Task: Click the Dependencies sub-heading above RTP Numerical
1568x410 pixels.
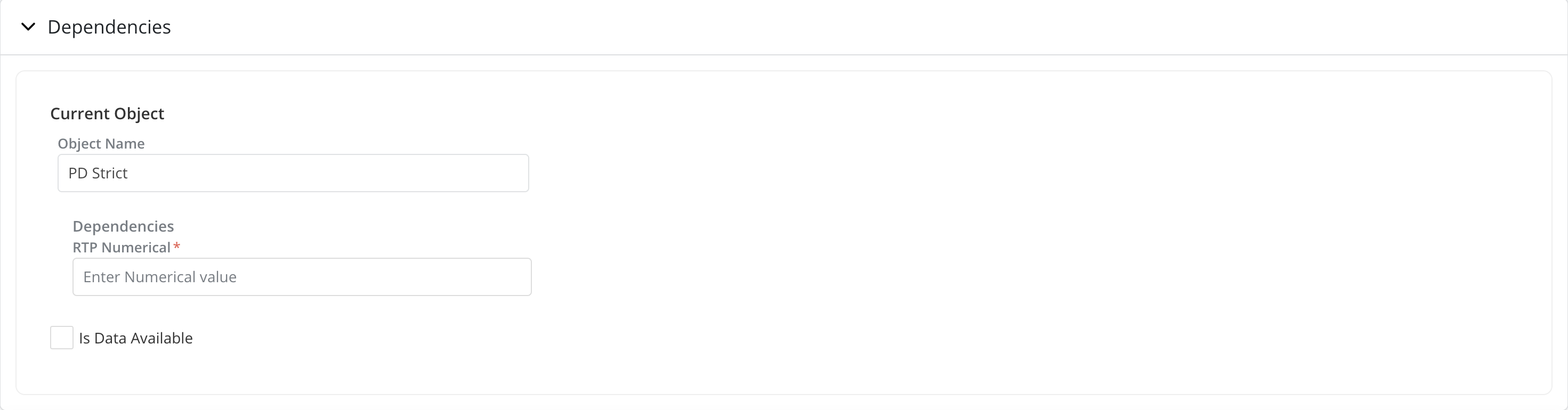Action: tap(123, 226)
